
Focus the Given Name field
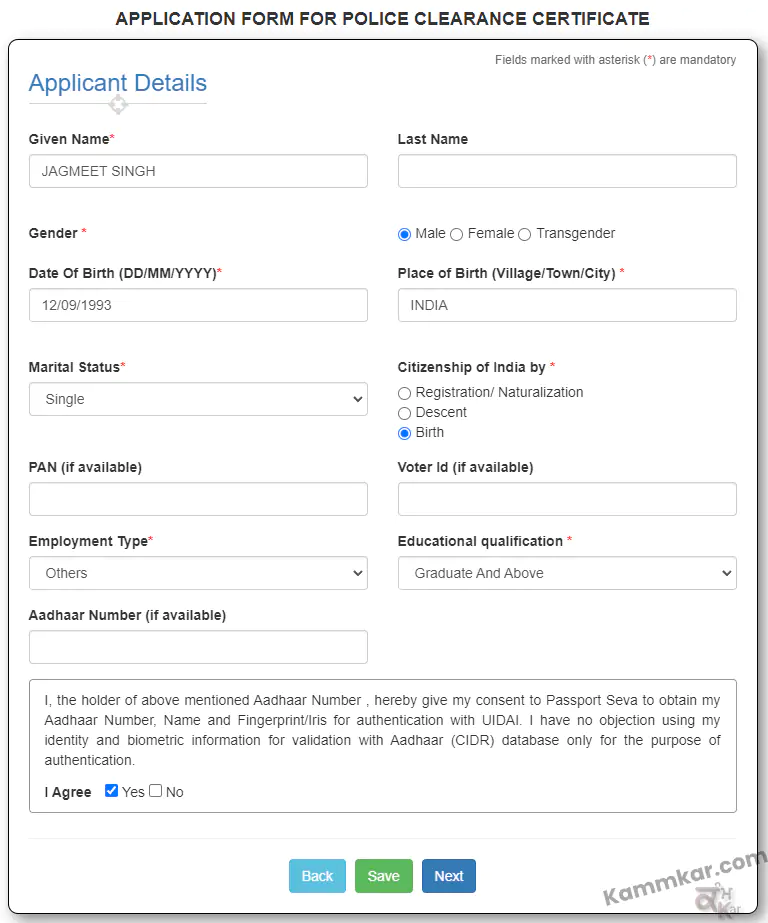[x=198, y=171]
